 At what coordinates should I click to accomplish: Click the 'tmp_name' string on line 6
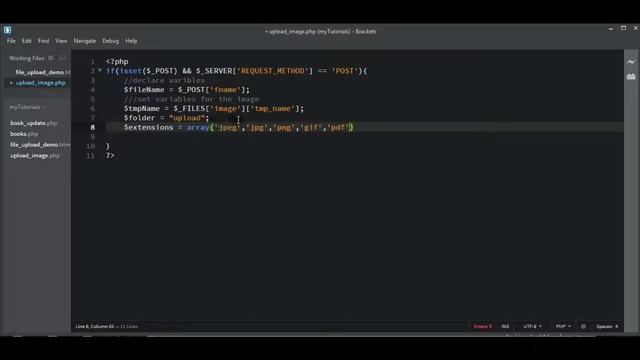[273, 109]
